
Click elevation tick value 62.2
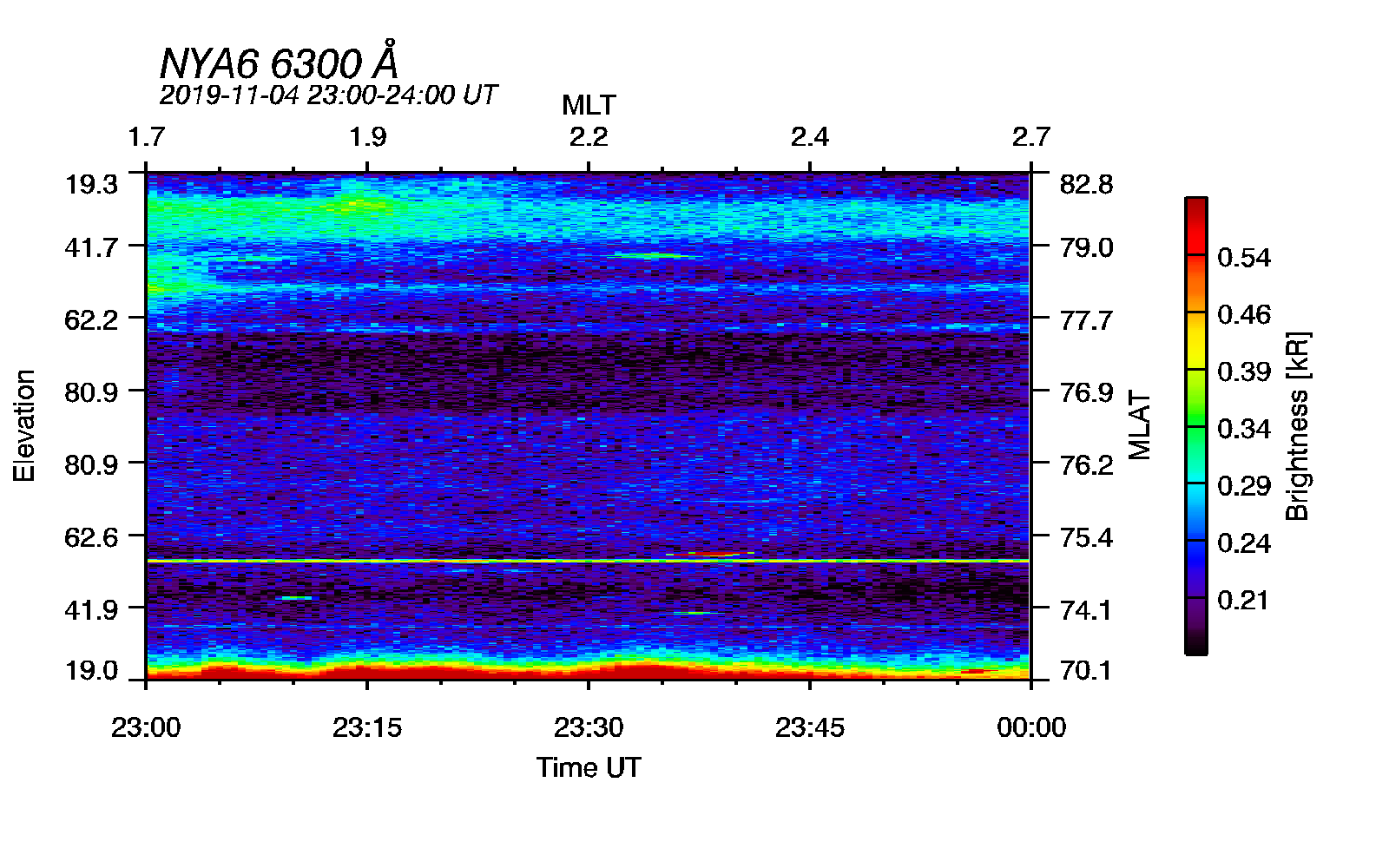[91, 319]
